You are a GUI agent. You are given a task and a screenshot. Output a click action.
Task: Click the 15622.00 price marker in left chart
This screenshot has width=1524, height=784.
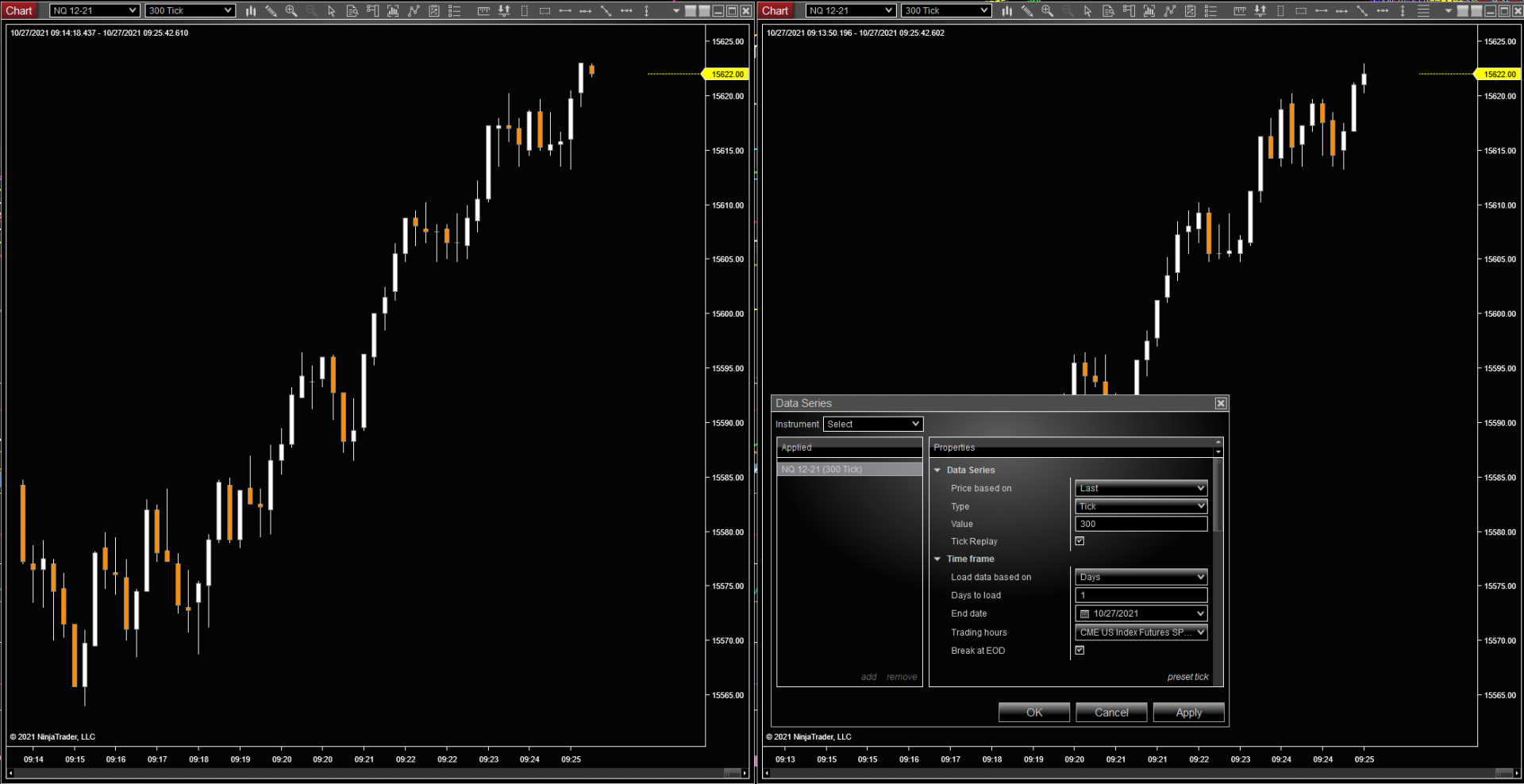click(x=726, y=74)
